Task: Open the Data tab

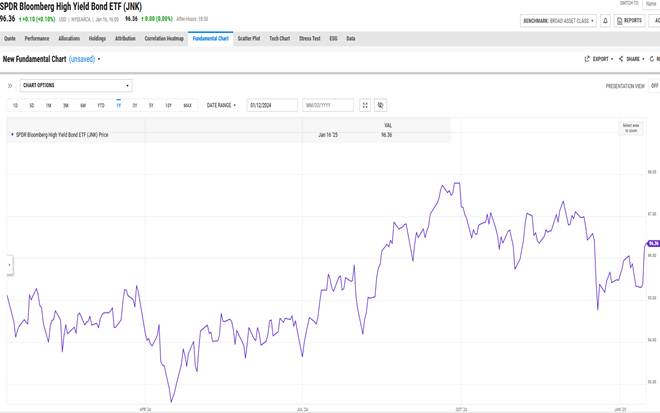Action: (x=351, y=38)
